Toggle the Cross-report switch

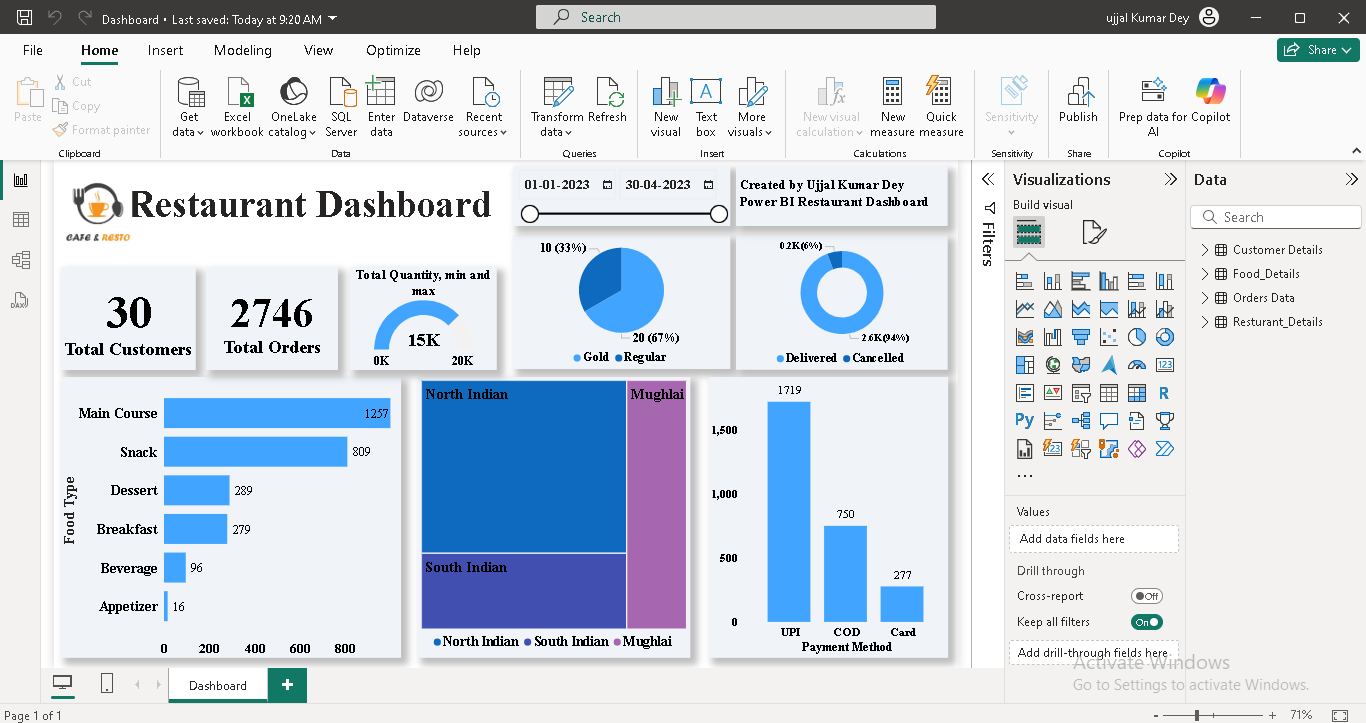(x=1146, y=596)
